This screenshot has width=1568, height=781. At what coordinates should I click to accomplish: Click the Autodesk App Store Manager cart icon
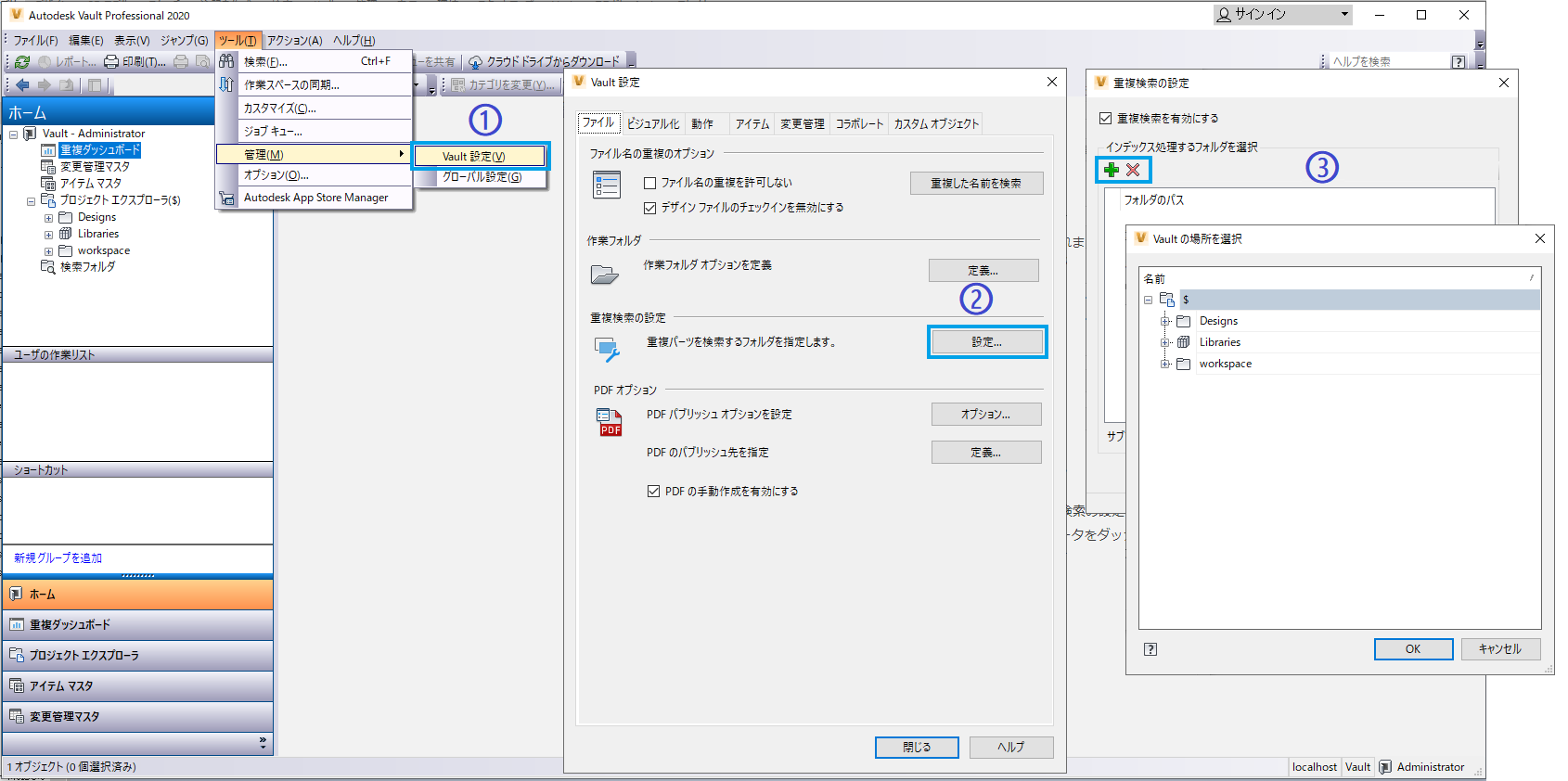[x=226, y=198]
